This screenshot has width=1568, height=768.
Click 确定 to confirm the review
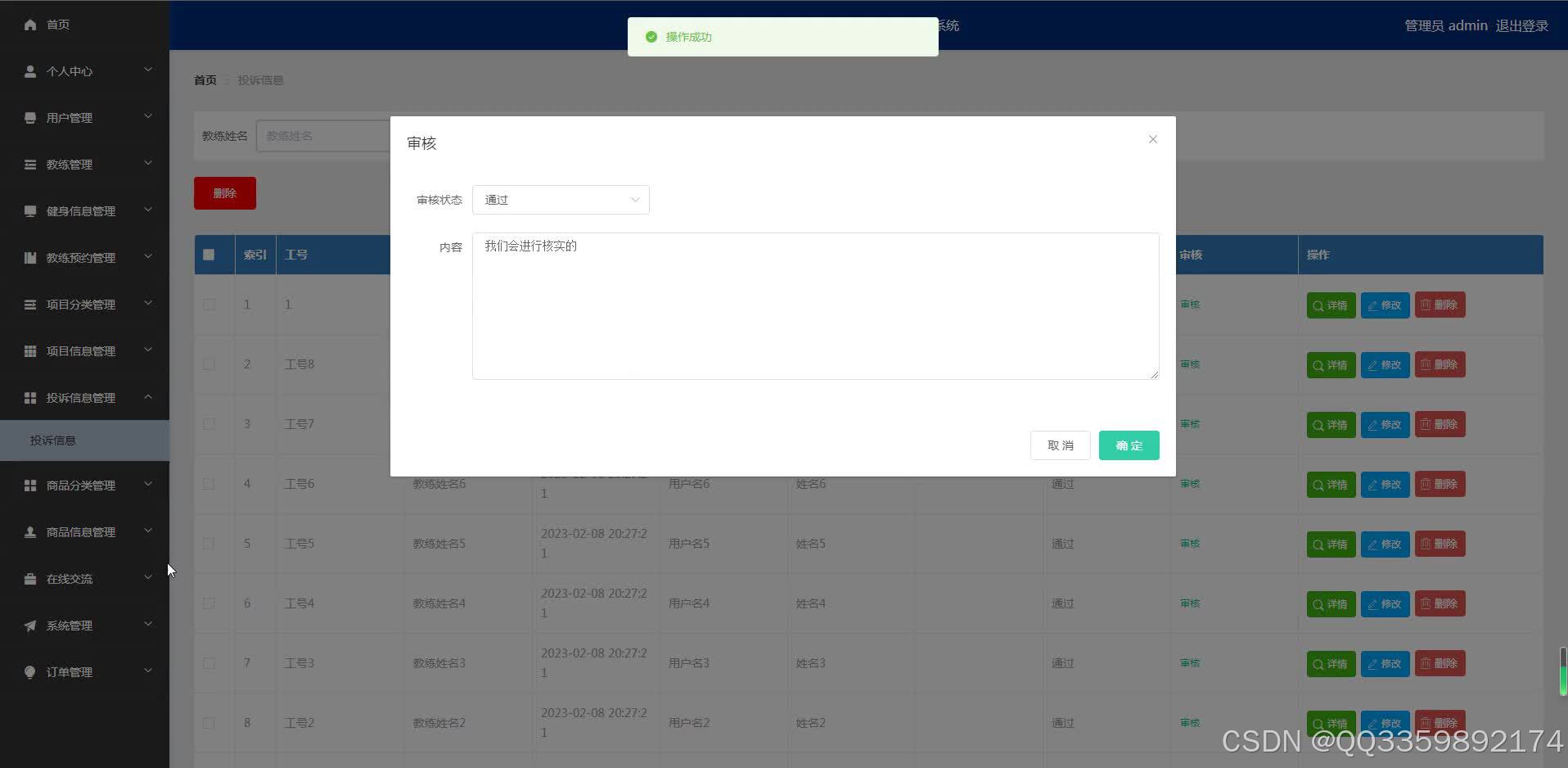coord(1129,445)
